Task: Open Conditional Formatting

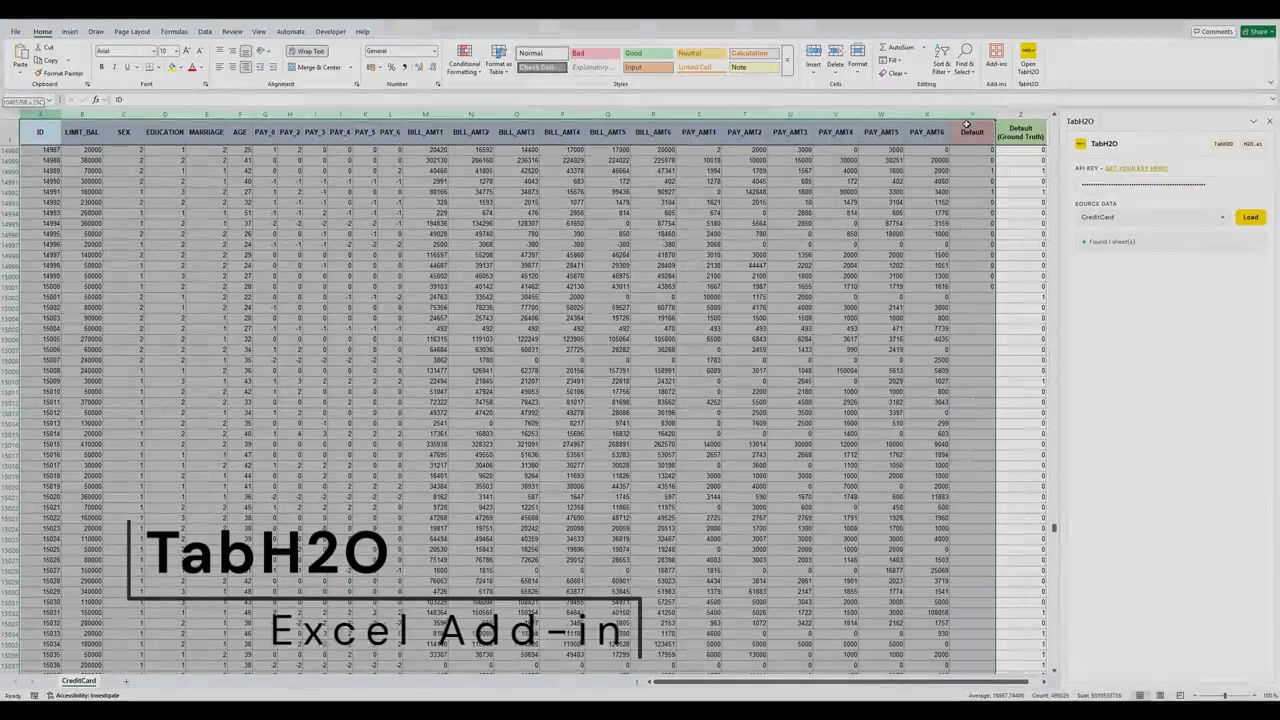Action: (x=464, y=59)
